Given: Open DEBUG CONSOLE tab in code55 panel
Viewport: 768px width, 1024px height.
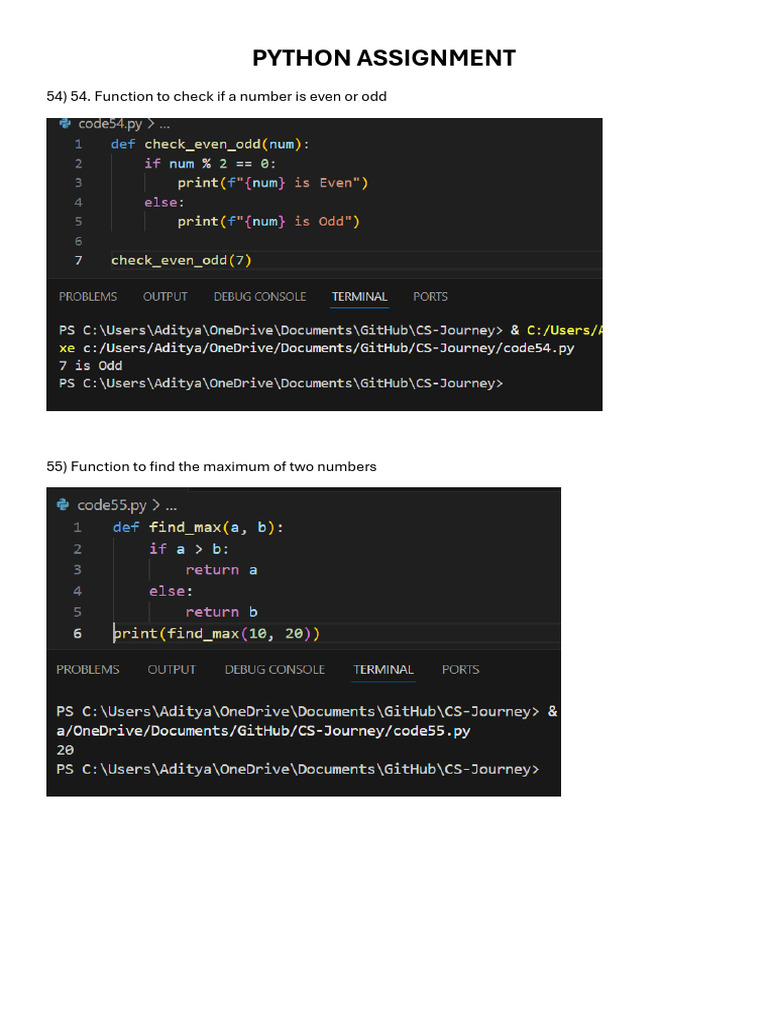Looking at the screenshot, I should coord(274,669).
